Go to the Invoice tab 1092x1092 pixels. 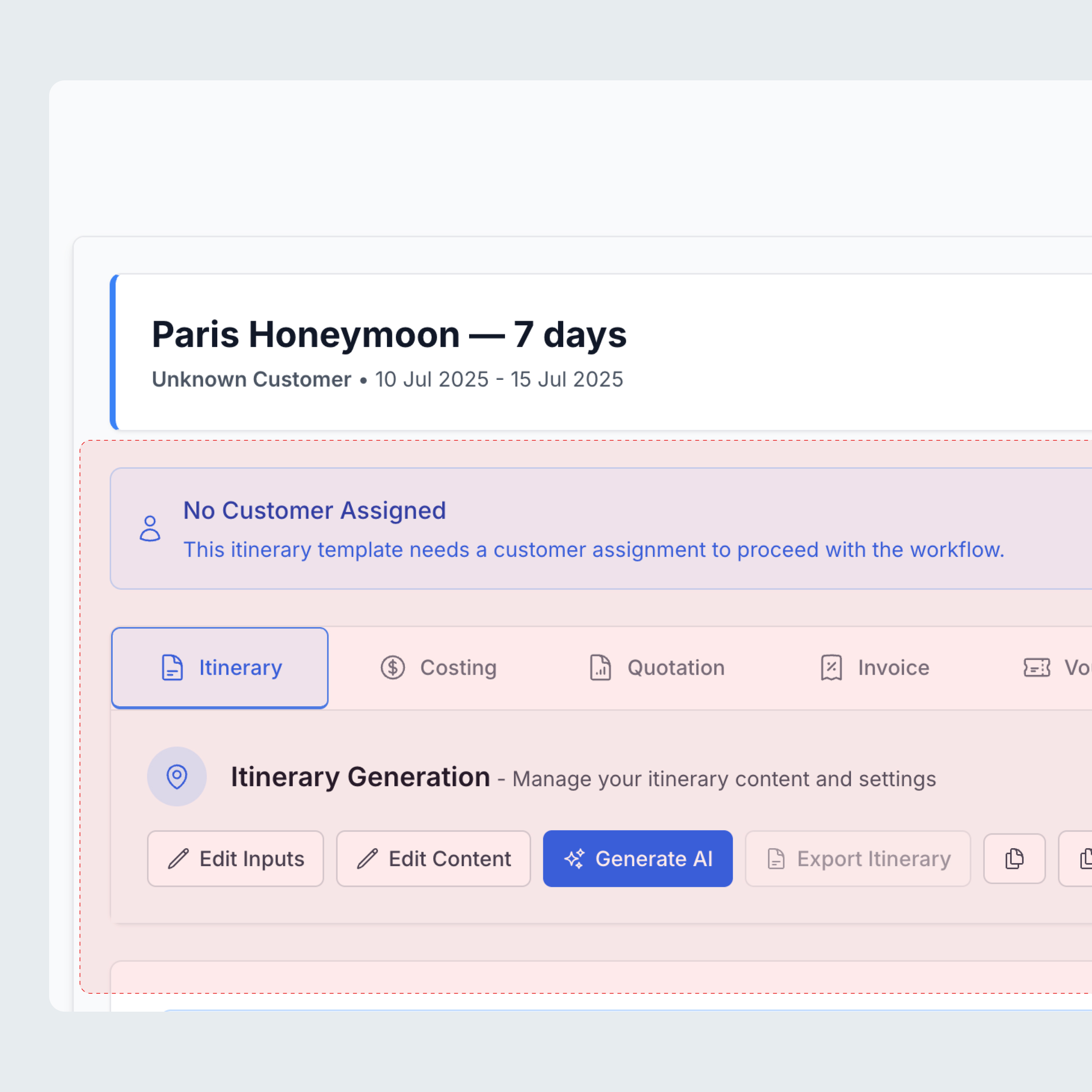pyautogui.click(x=875, y=668)
